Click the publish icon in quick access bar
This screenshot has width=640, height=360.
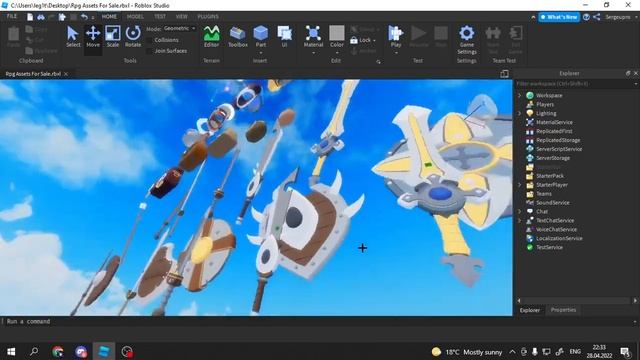tap(62, 17)
